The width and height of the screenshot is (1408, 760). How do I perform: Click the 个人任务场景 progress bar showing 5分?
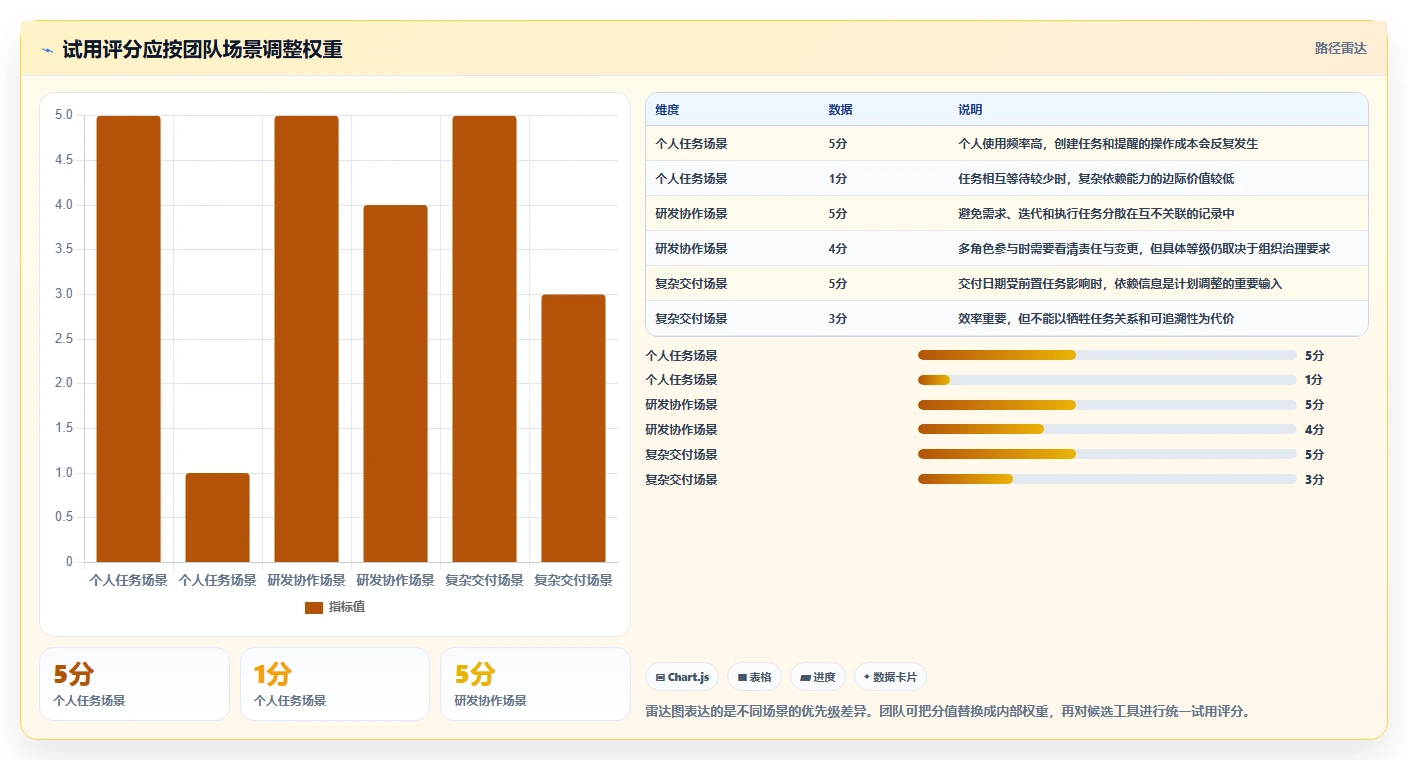1107,355
